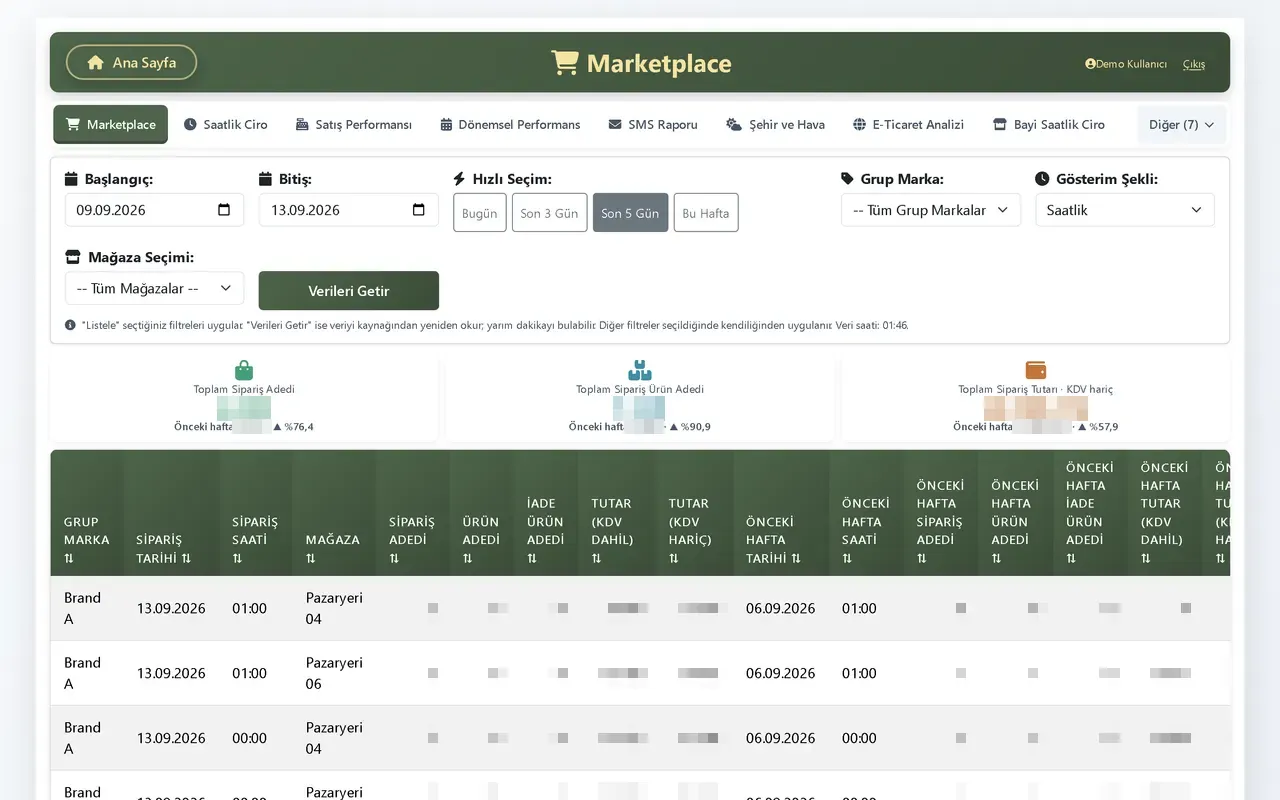The image size is (1280, 800).
Task: Sort by Grup Marka column arrows
Action: (69, 559)
